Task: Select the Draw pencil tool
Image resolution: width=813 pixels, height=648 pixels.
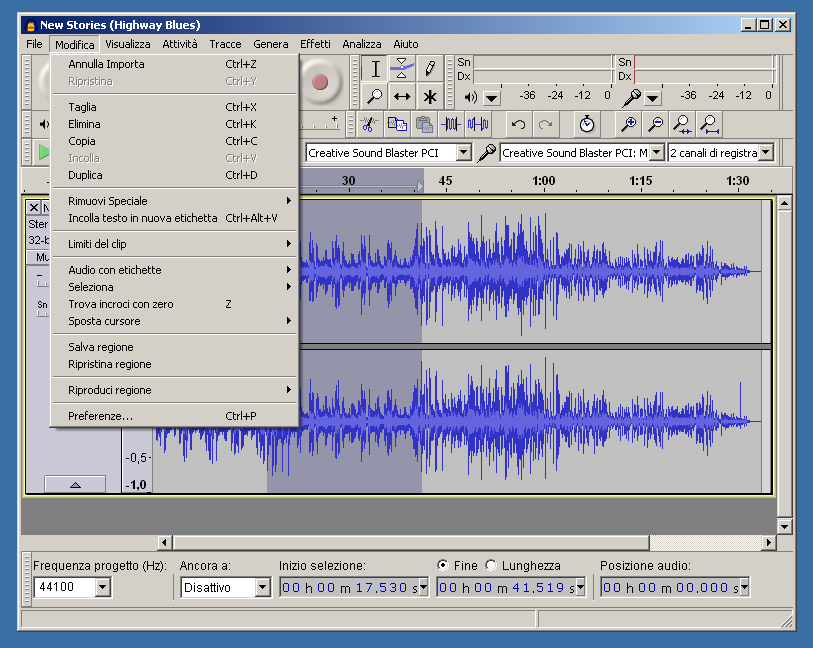Action: 429,68
